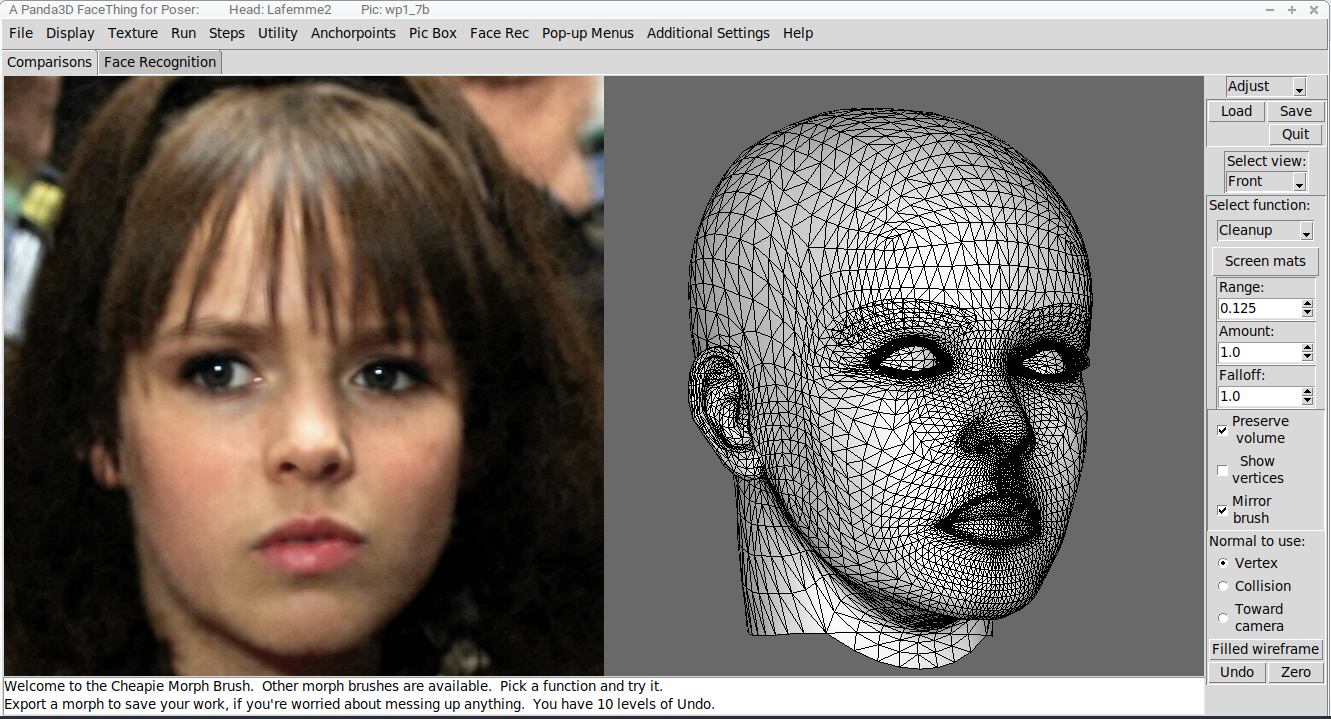Enable the Show vertices checkbox
1331x719 pixels.
1222,470
